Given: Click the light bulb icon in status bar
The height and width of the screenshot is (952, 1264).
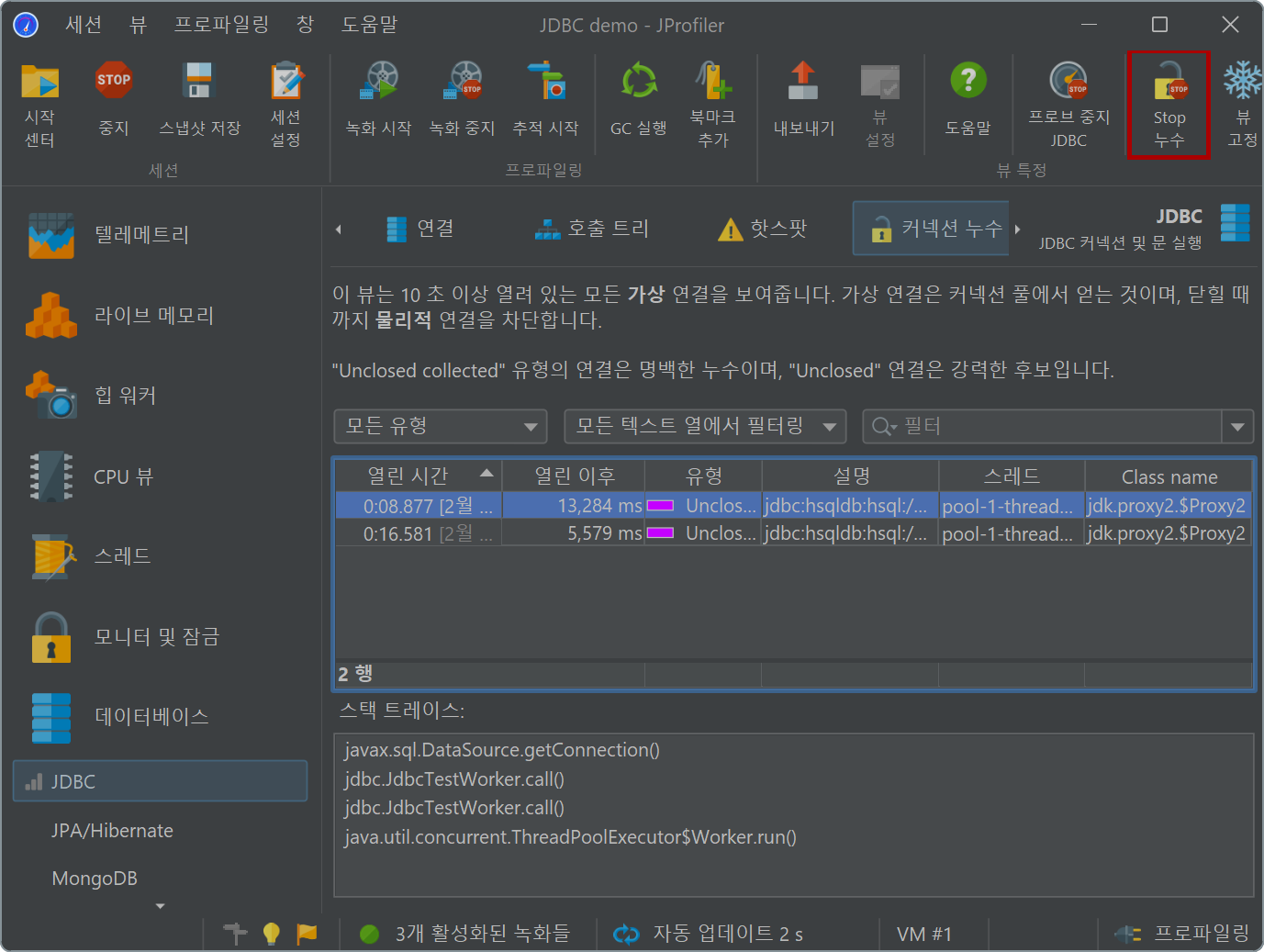Looking at the screenshot, I should (x=271, y=934).
